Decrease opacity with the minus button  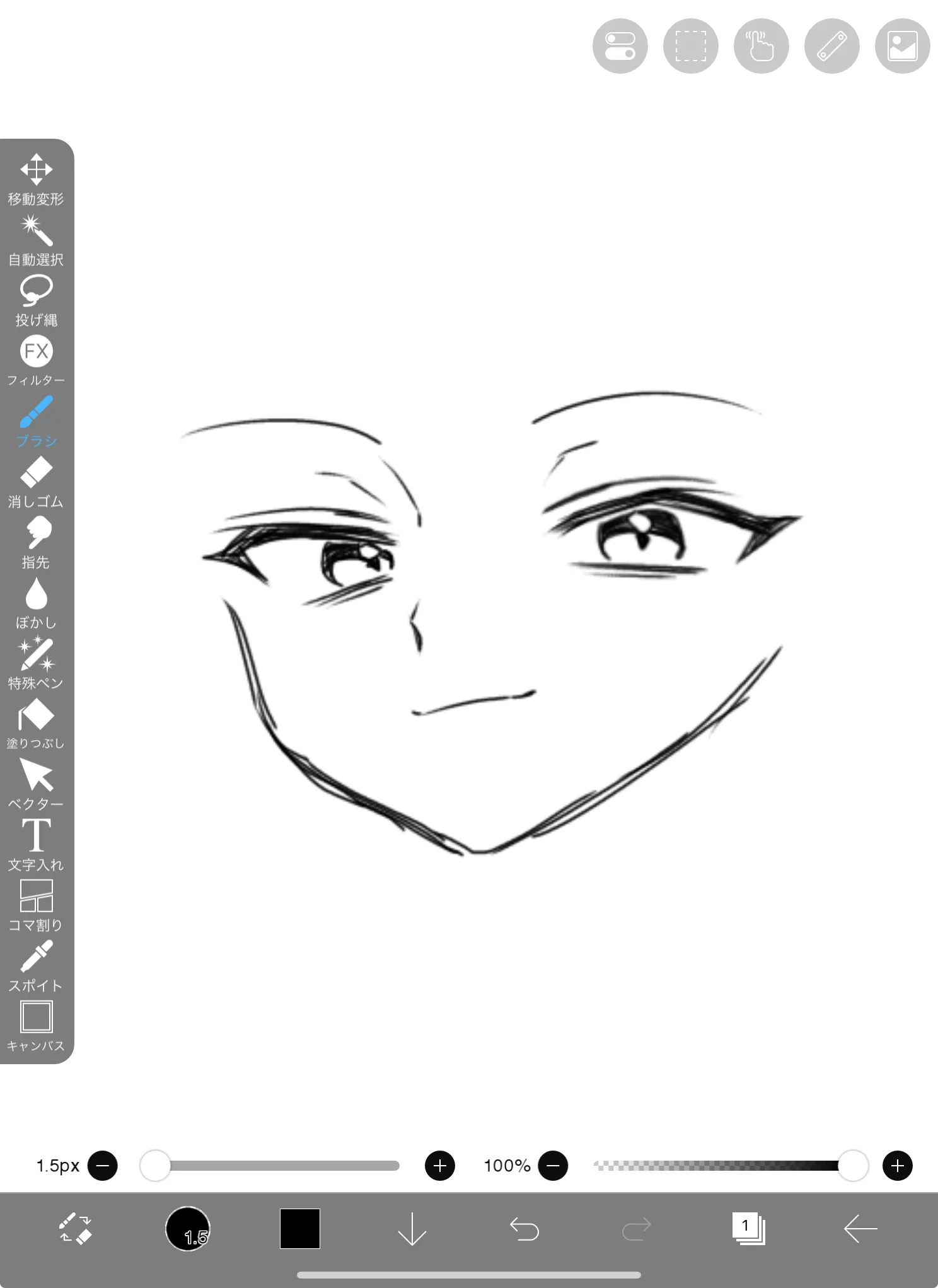click(x=553, y=1166)
